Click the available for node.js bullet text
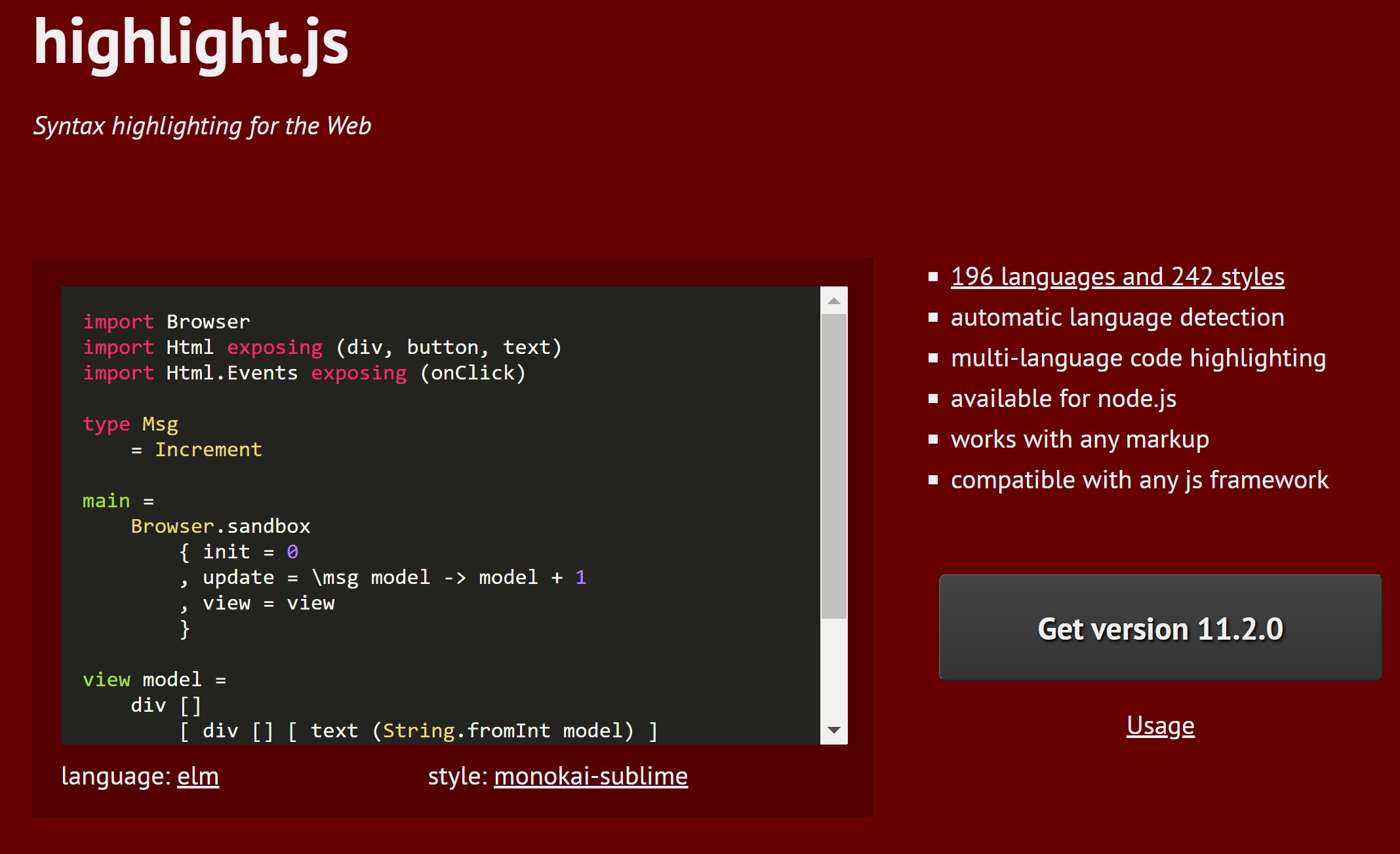This screenshot has height=854, width=1400. [x=1063, y=398]
